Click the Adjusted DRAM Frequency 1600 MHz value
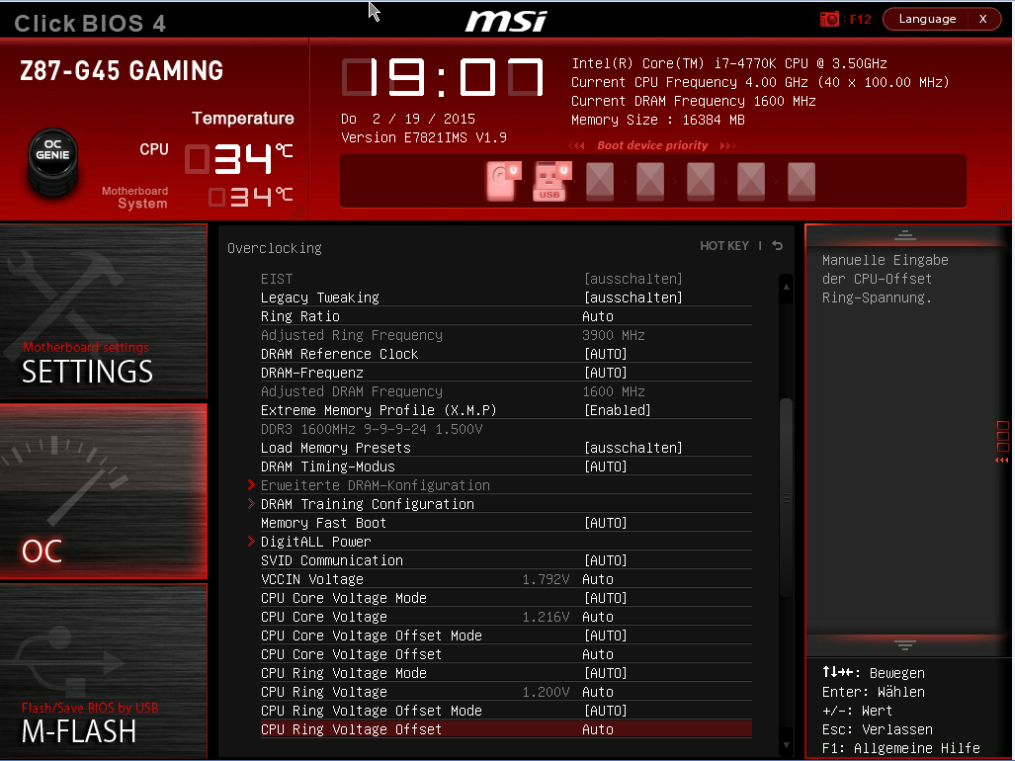1015x761 pixels. click(613, 392)
